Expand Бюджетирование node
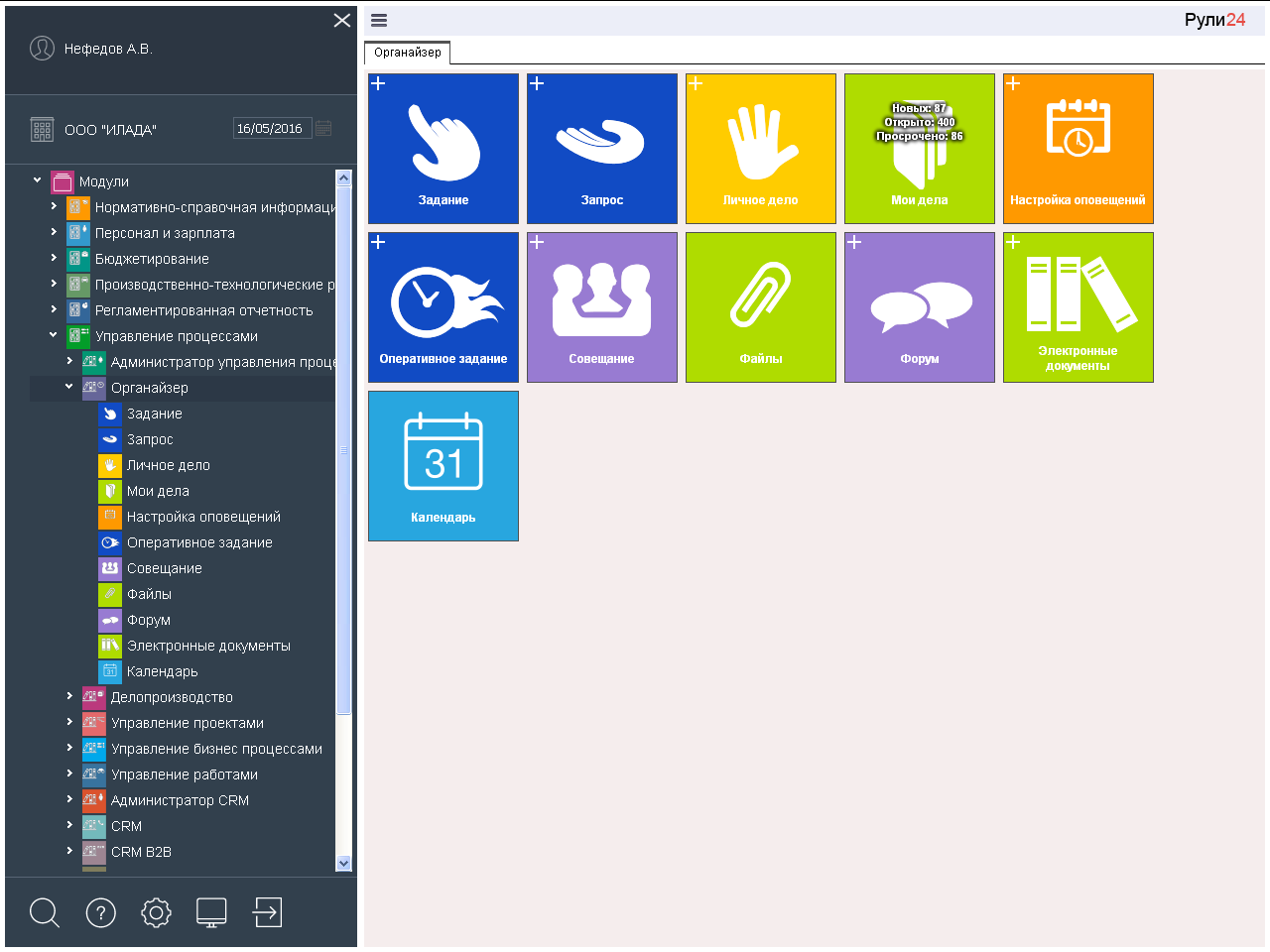This screenshot has height=952, width=1270. pos(54,258)
